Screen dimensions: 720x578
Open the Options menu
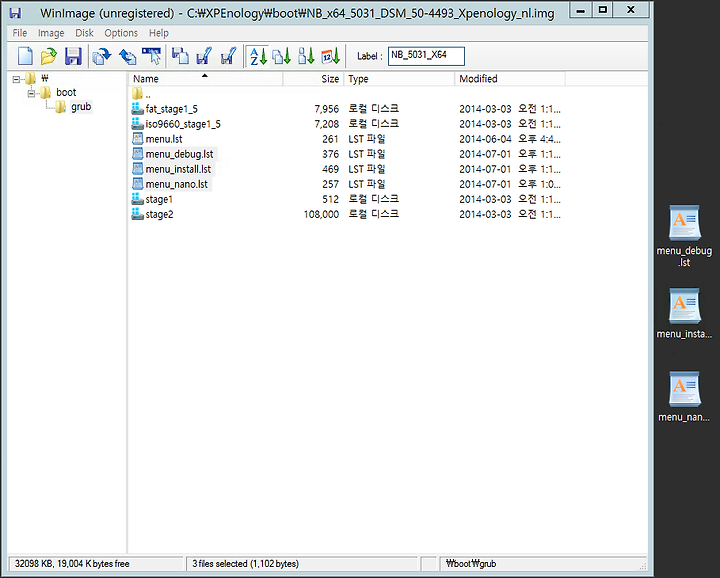[x=121, y=33]
